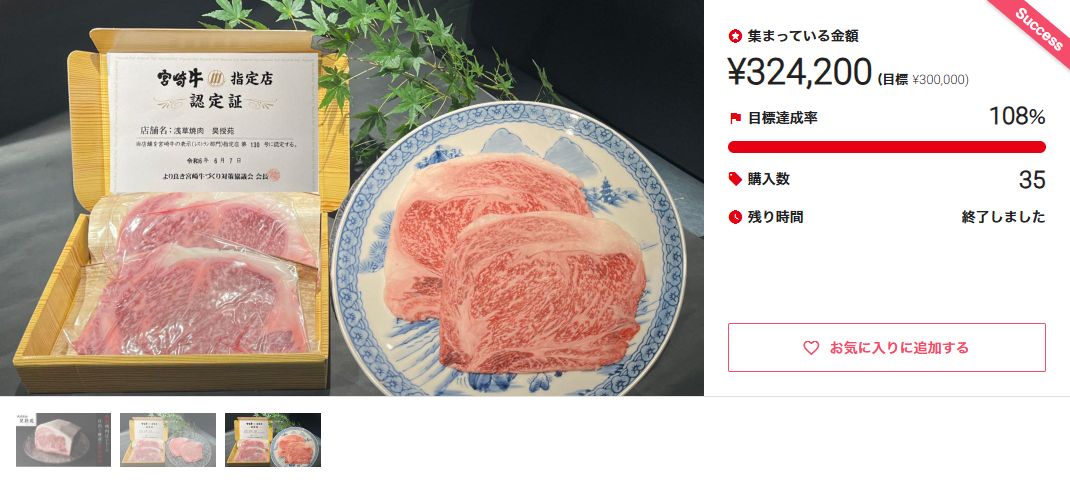
Task: Click the star icon beside 集まっている金額
Action: [x=735, y=36]
